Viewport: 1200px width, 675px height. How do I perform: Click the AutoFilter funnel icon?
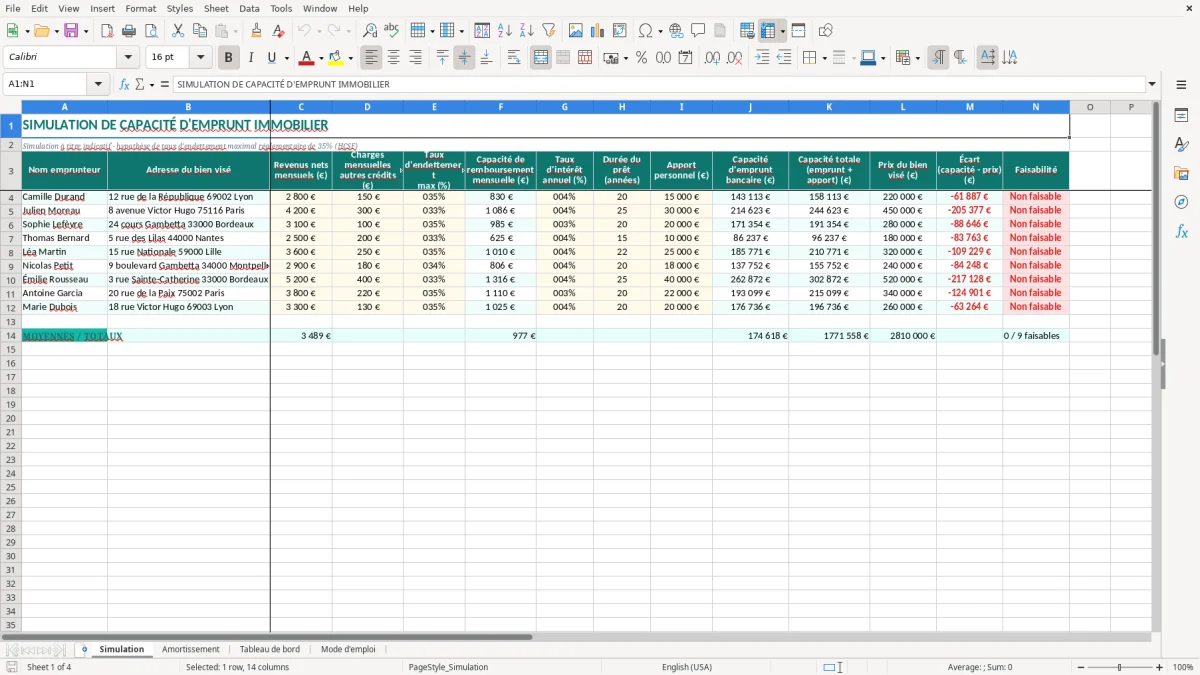click(548, 31)
